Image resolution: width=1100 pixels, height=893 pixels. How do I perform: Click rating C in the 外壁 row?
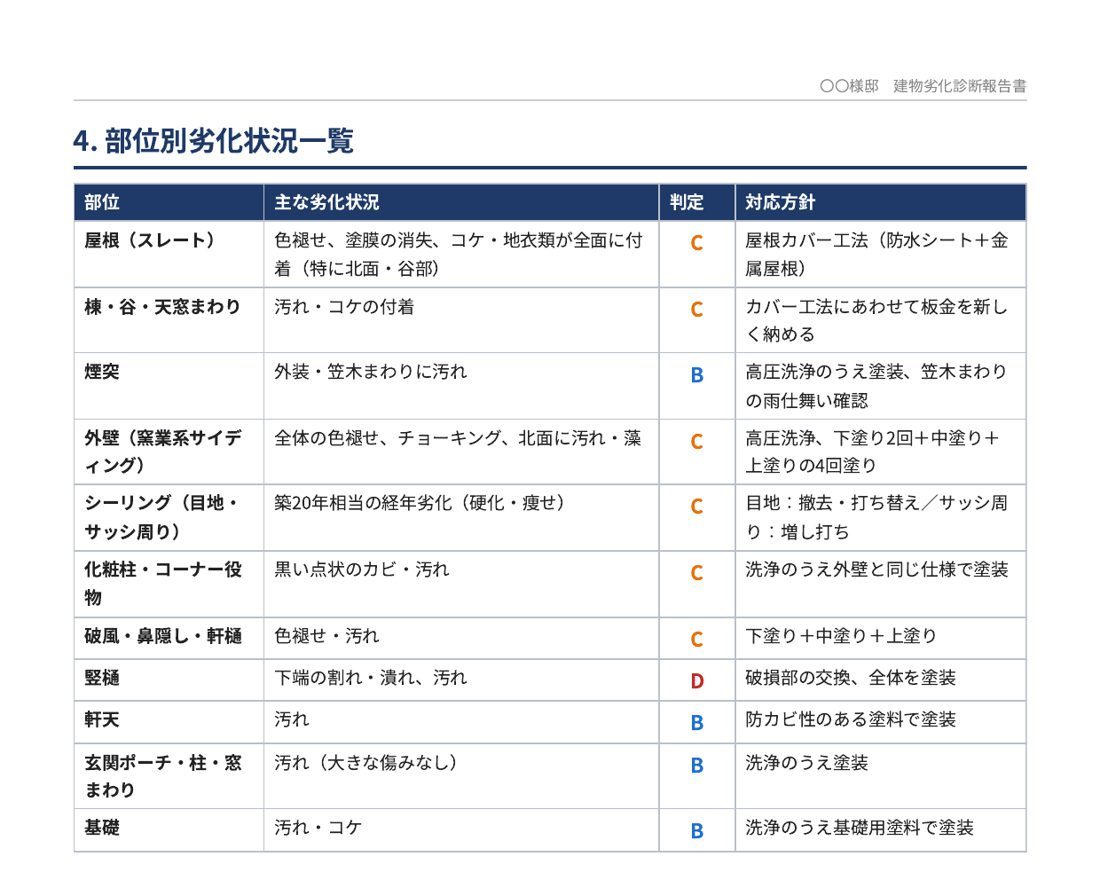(697, 441)
